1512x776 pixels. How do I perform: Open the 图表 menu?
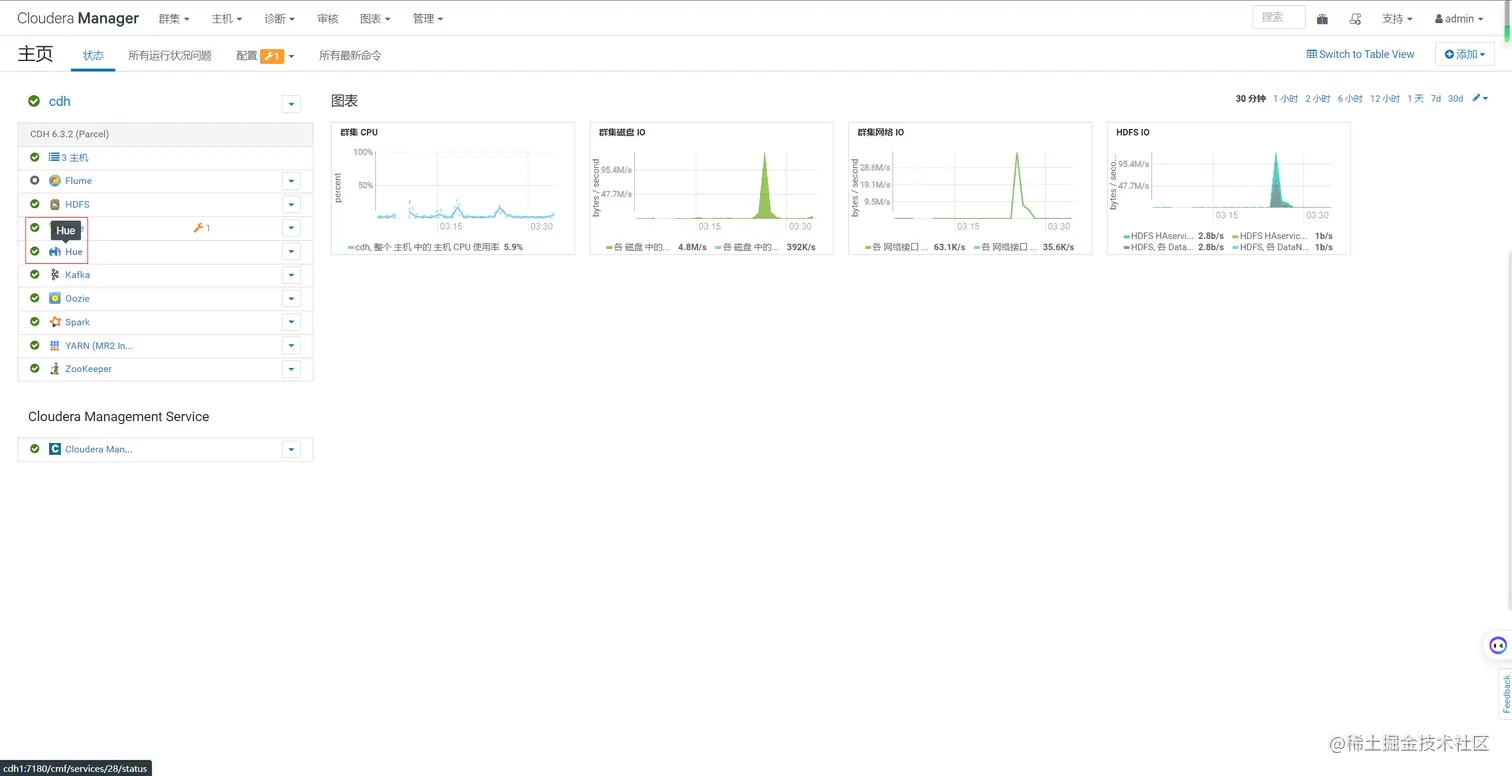375,19
